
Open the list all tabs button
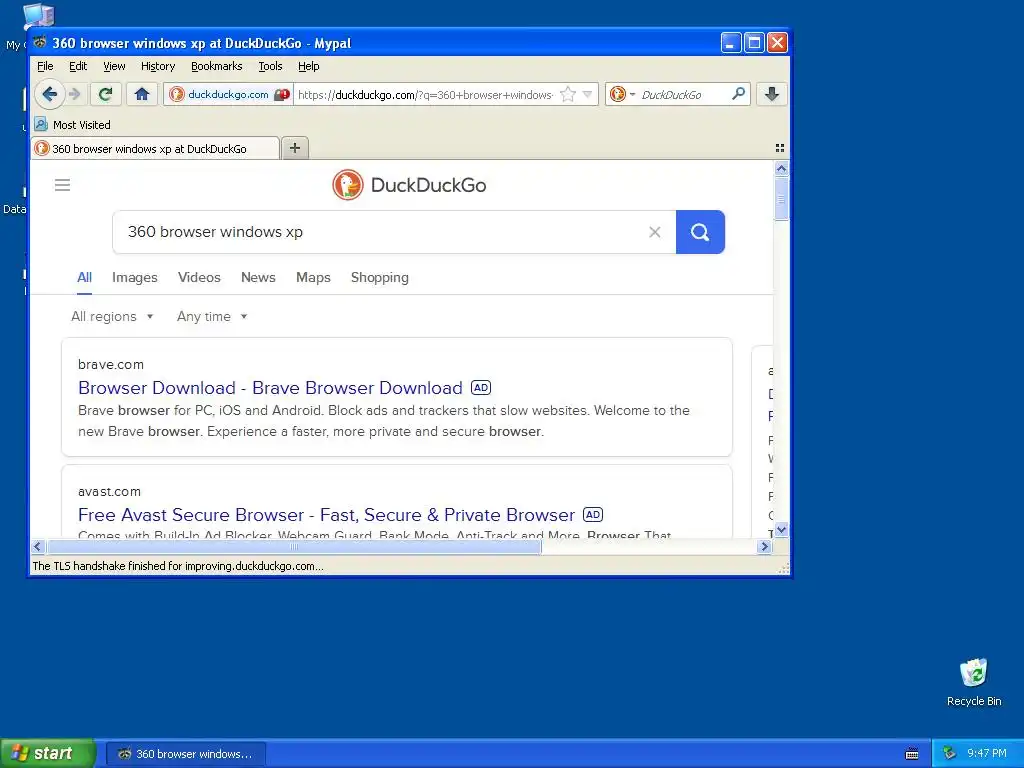point(780,148)
